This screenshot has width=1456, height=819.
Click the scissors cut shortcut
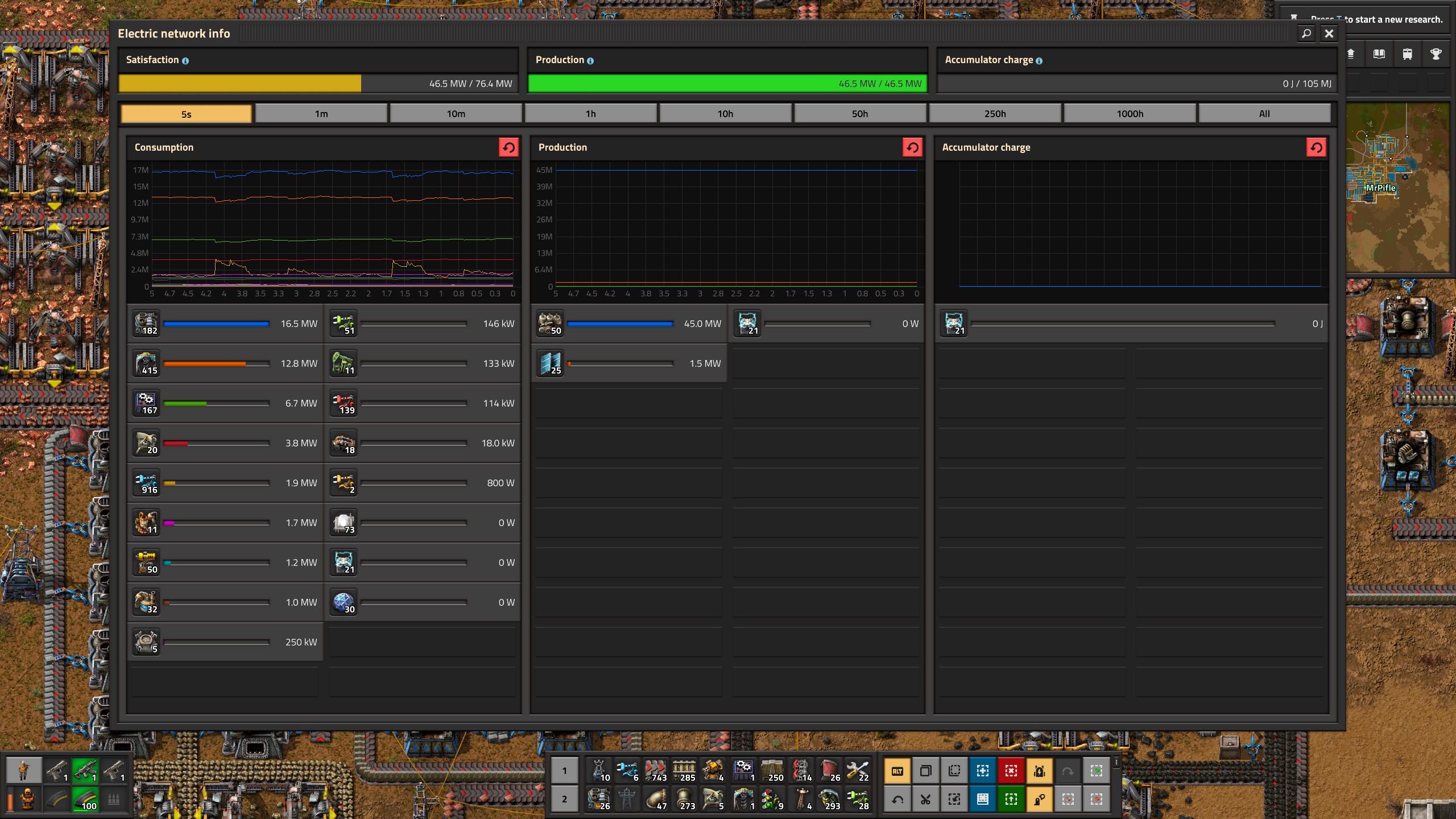(925, 800)
